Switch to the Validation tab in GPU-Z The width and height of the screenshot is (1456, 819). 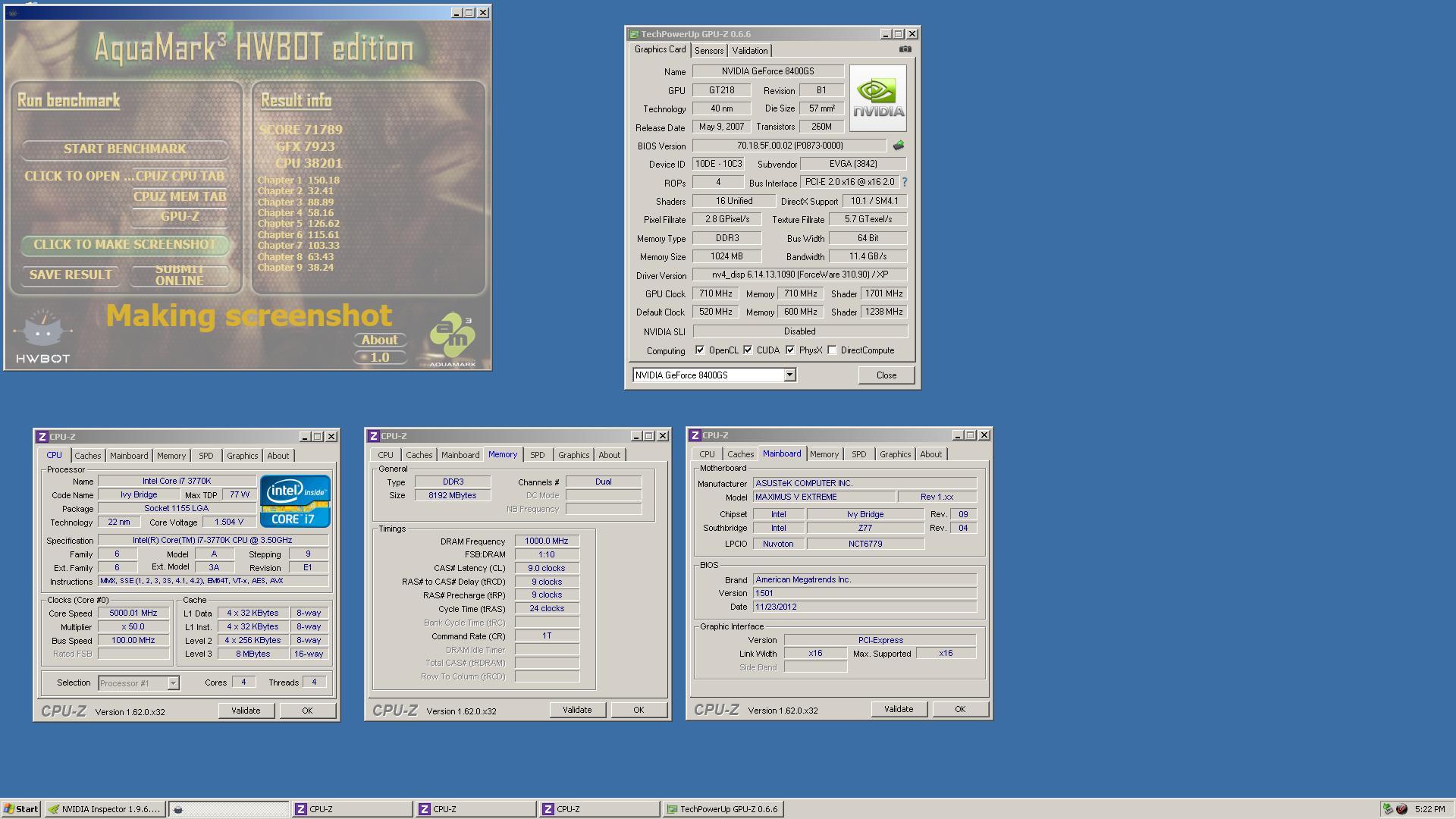point(750,51)
